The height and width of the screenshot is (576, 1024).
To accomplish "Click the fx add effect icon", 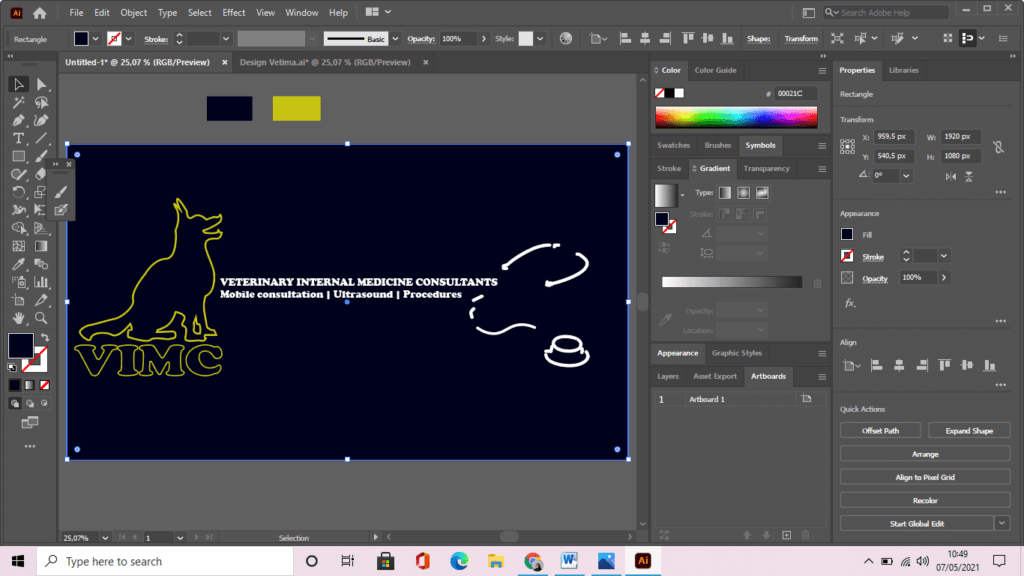I will (850, 303).
